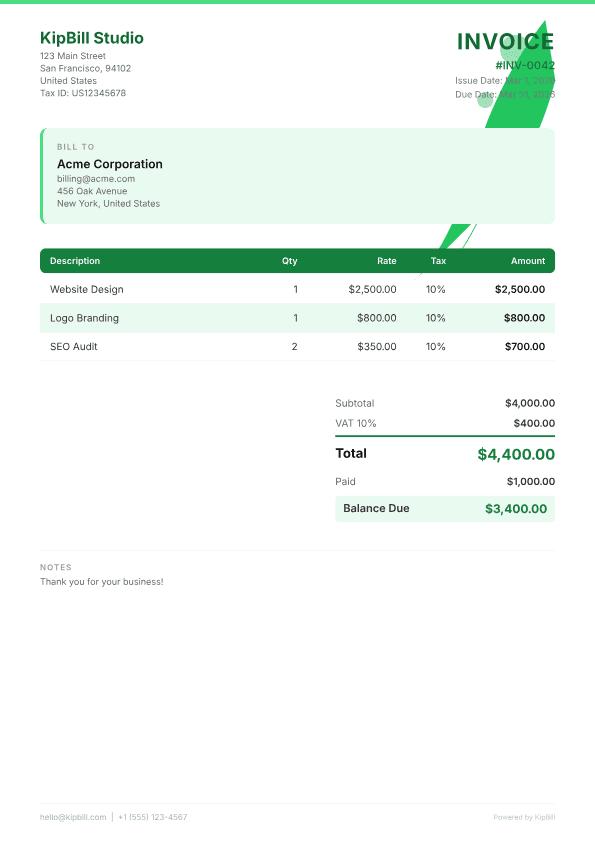This screenshot has width=595, height=841.
Task: Click Powered by KipBill footer text
Action: 524,817
